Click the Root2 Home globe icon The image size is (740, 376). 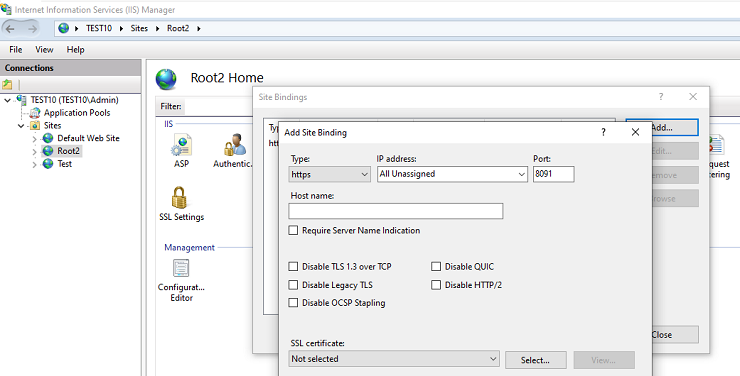pyautogui.click(x=166, y=79)
